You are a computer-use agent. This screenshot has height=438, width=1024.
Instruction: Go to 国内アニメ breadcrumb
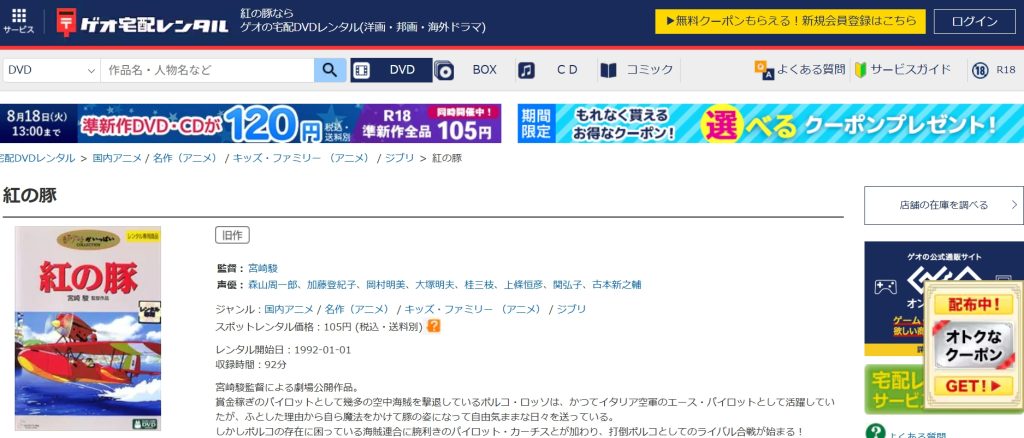pyautogui.click(x=117, y=158)
